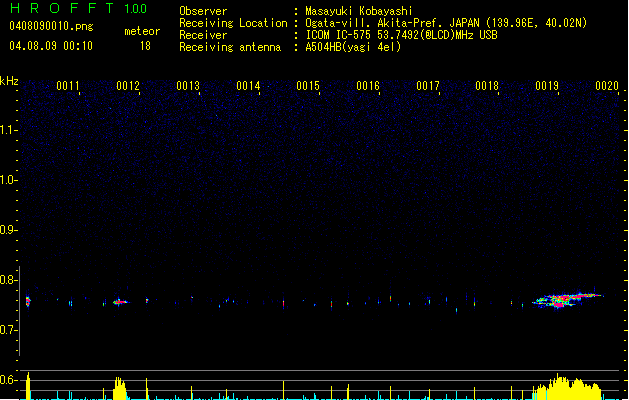Click the 1.1 kHz frequency label
Screen dimensions: 629x400
(x=8, y=130)
